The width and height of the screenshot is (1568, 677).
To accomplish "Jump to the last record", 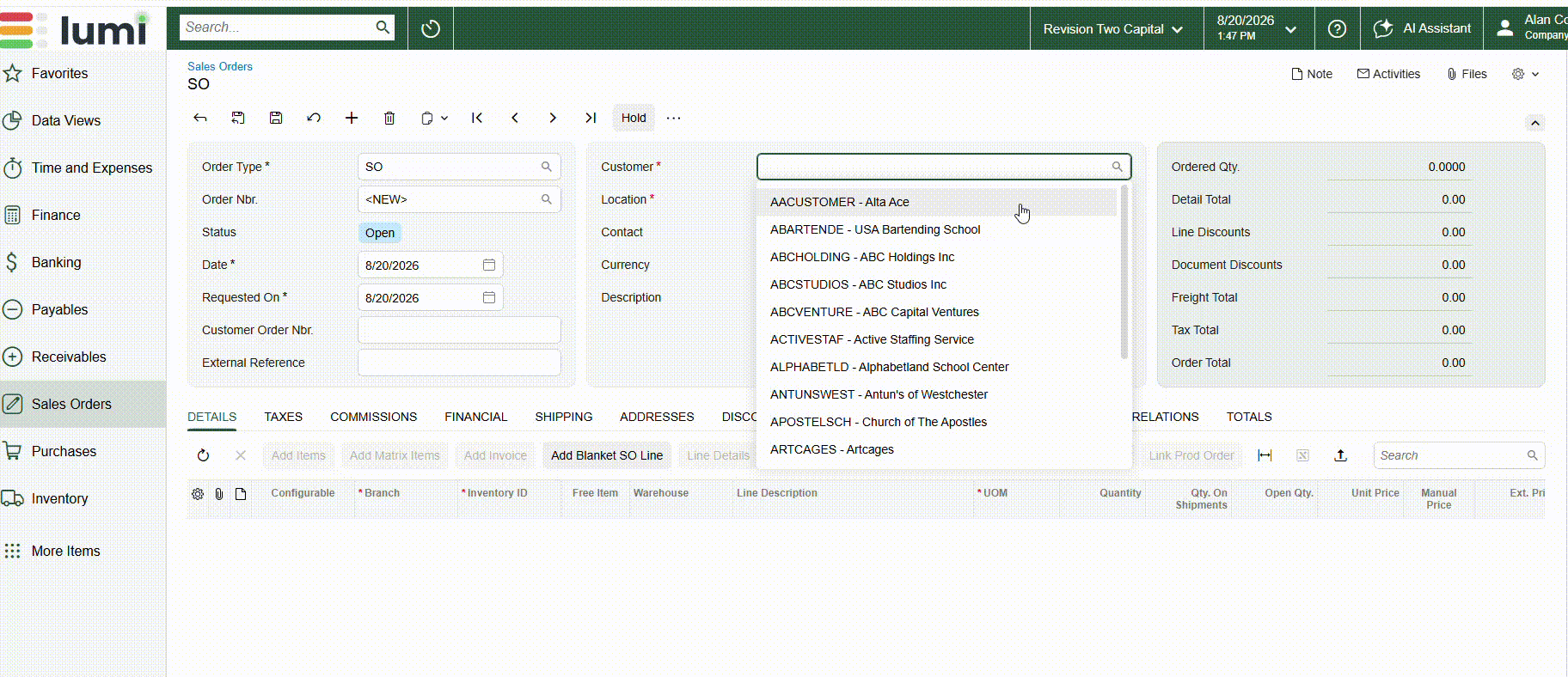I will [x=591, y=118].
